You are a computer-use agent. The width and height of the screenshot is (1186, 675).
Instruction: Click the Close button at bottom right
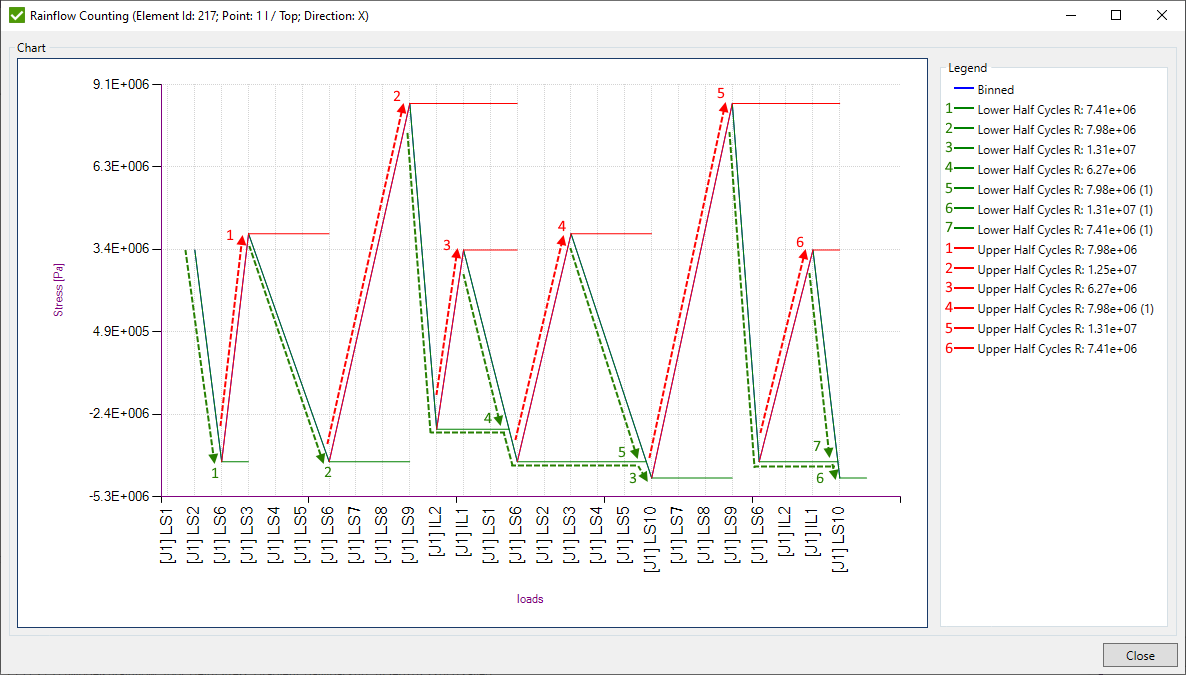1140,655
